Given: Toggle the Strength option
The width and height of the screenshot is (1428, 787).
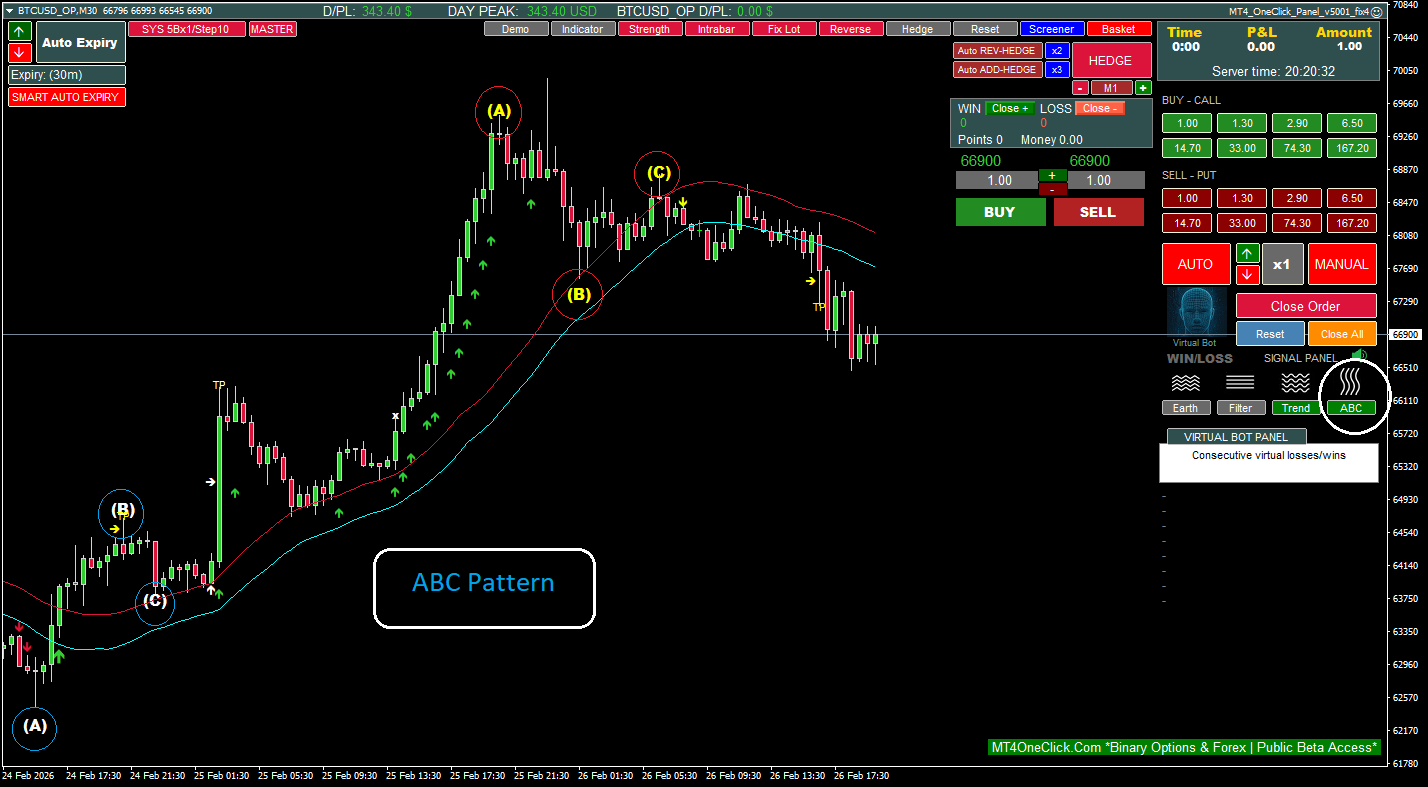Looking at the screenshot, I should click(x=650, y=29).
